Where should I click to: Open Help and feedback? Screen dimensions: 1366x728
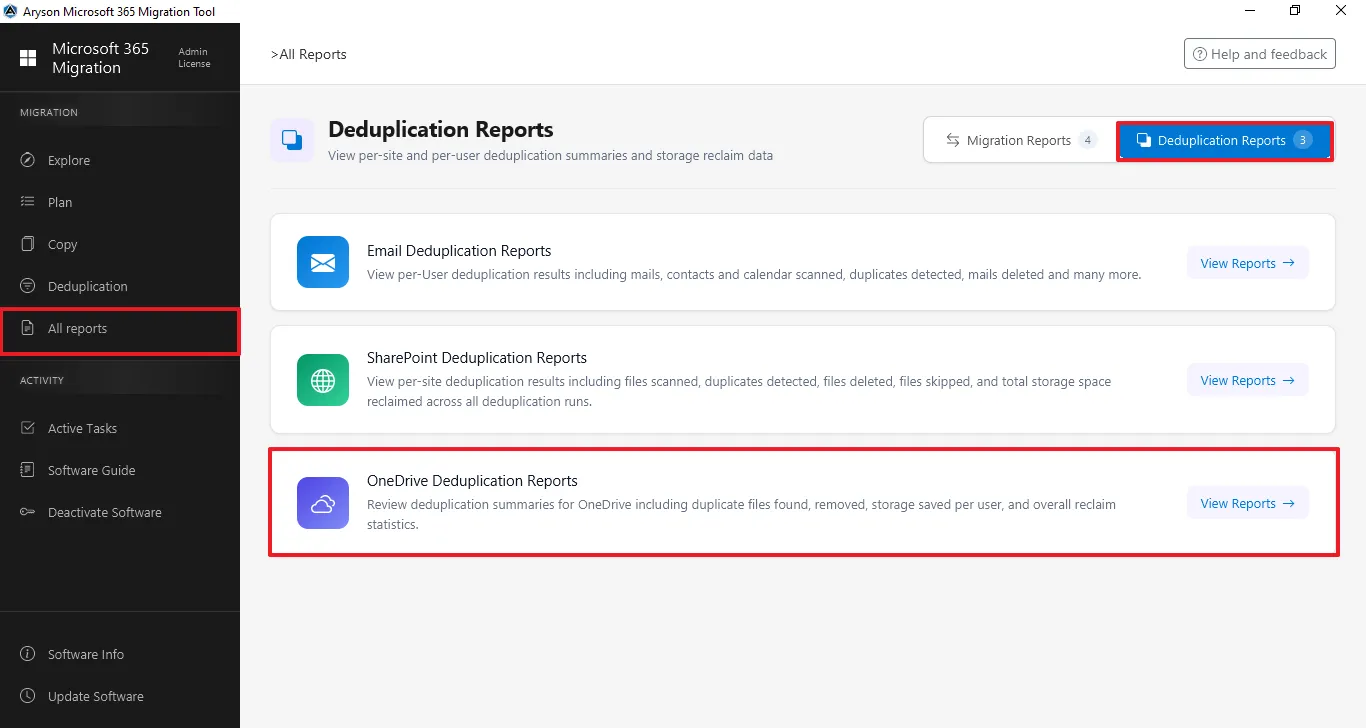1259,54
